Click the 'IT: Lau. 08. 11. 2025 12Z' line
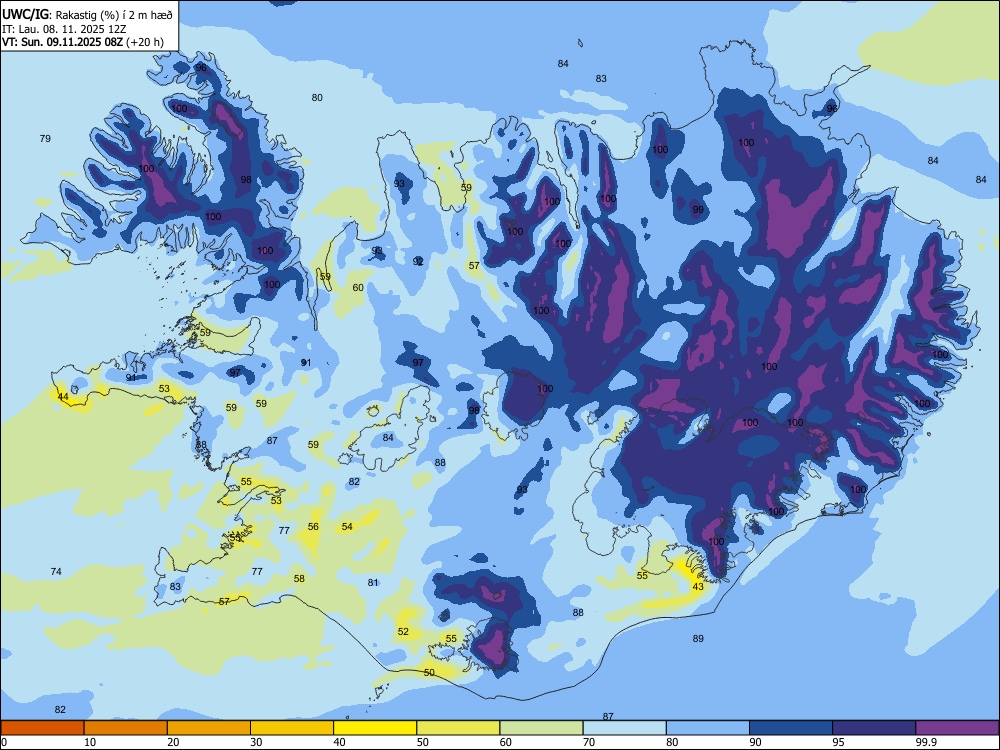This screenshot has height=750, width=1000. 64,29
